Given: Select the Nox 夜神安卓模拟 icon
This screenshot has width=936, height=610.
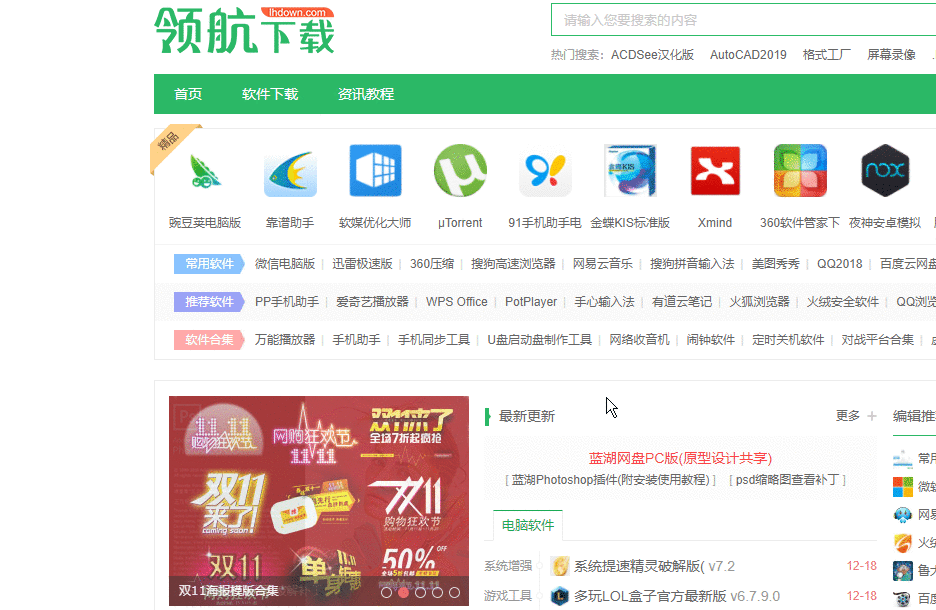Looking at the screenshot, I should (x=885, y=171).
